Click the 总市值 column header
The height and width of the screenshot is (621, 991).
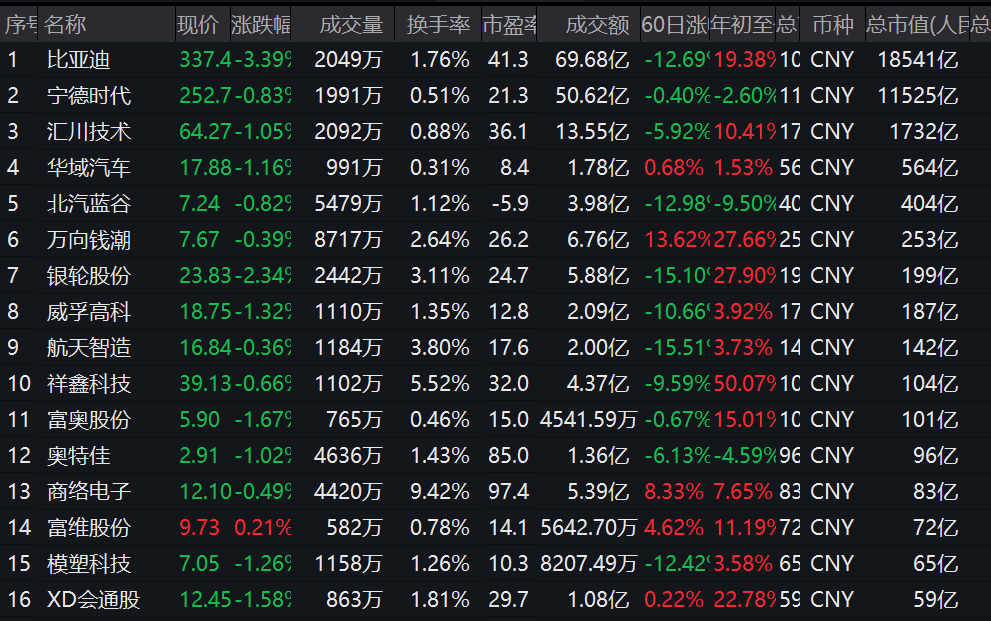coord(917,25)
